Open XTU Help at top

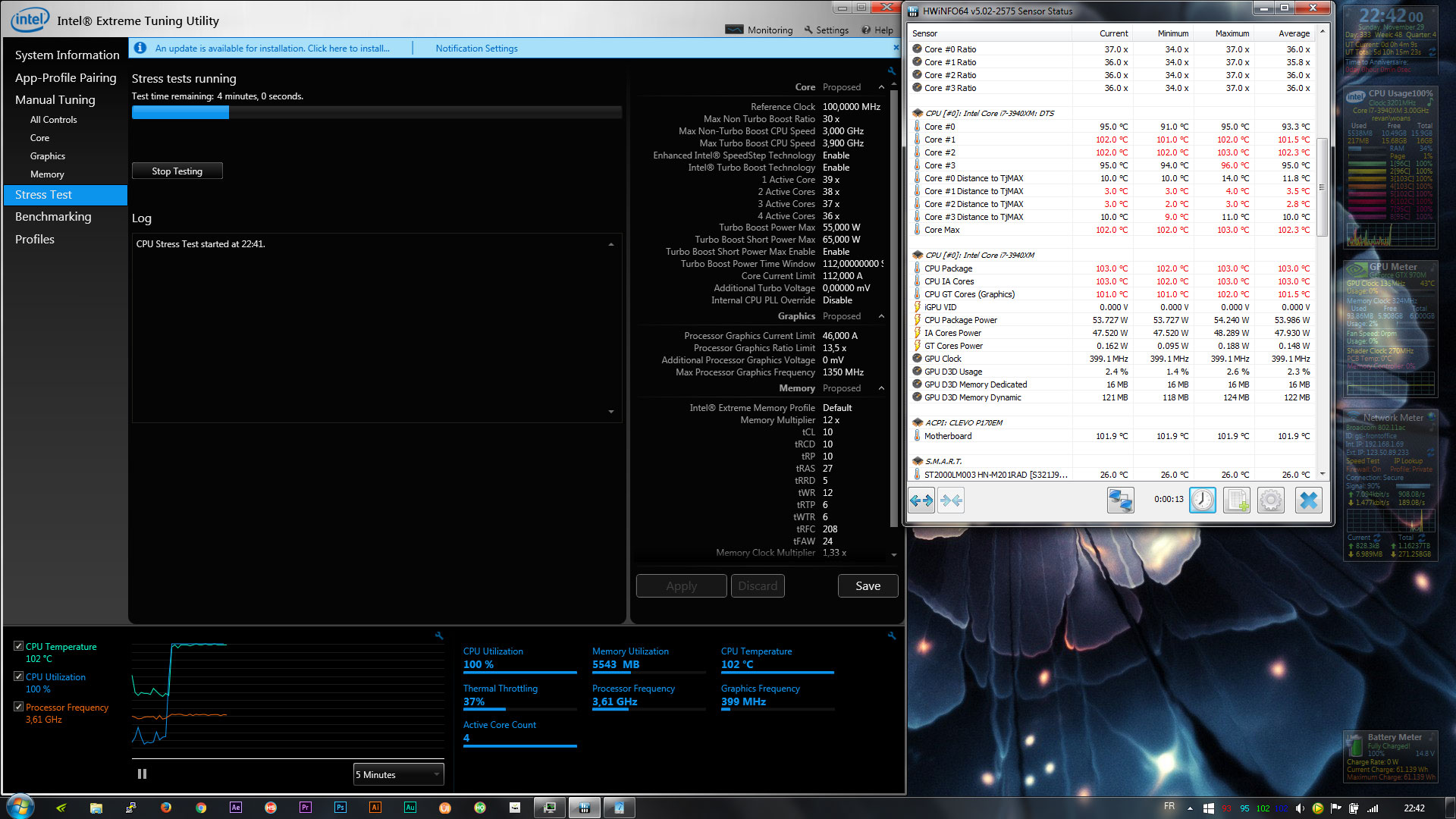pos(877,30)
